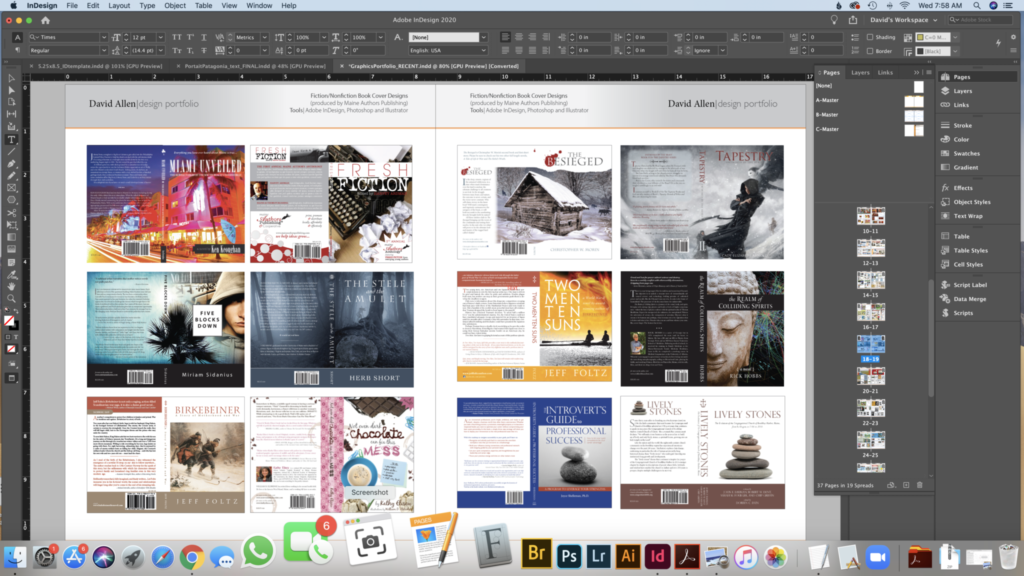Toggle Strikethrough formatting

click(x=204, y=50)
